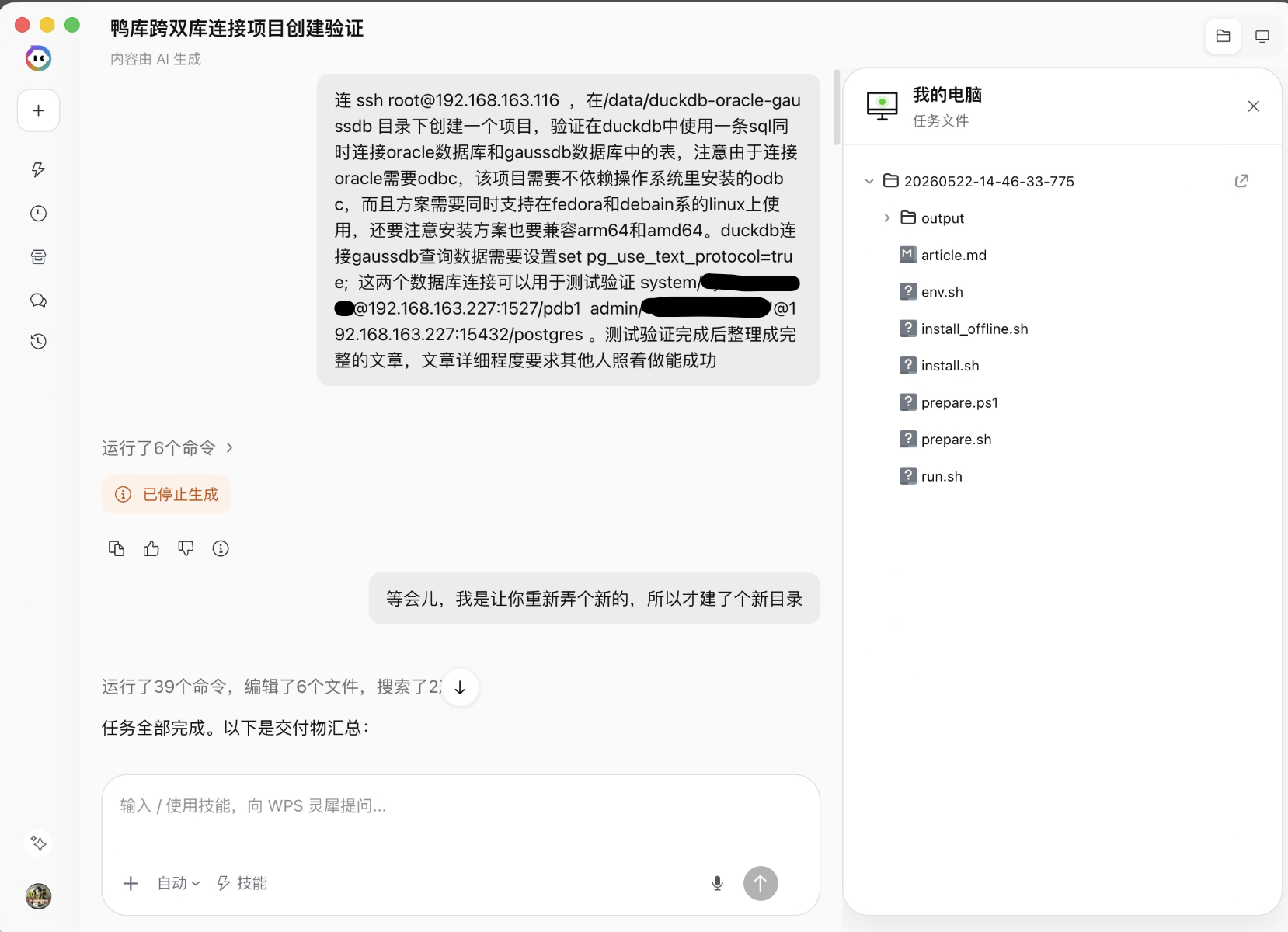
Task: Open the history sidebar icon
Action: click(x=38, y=341)
